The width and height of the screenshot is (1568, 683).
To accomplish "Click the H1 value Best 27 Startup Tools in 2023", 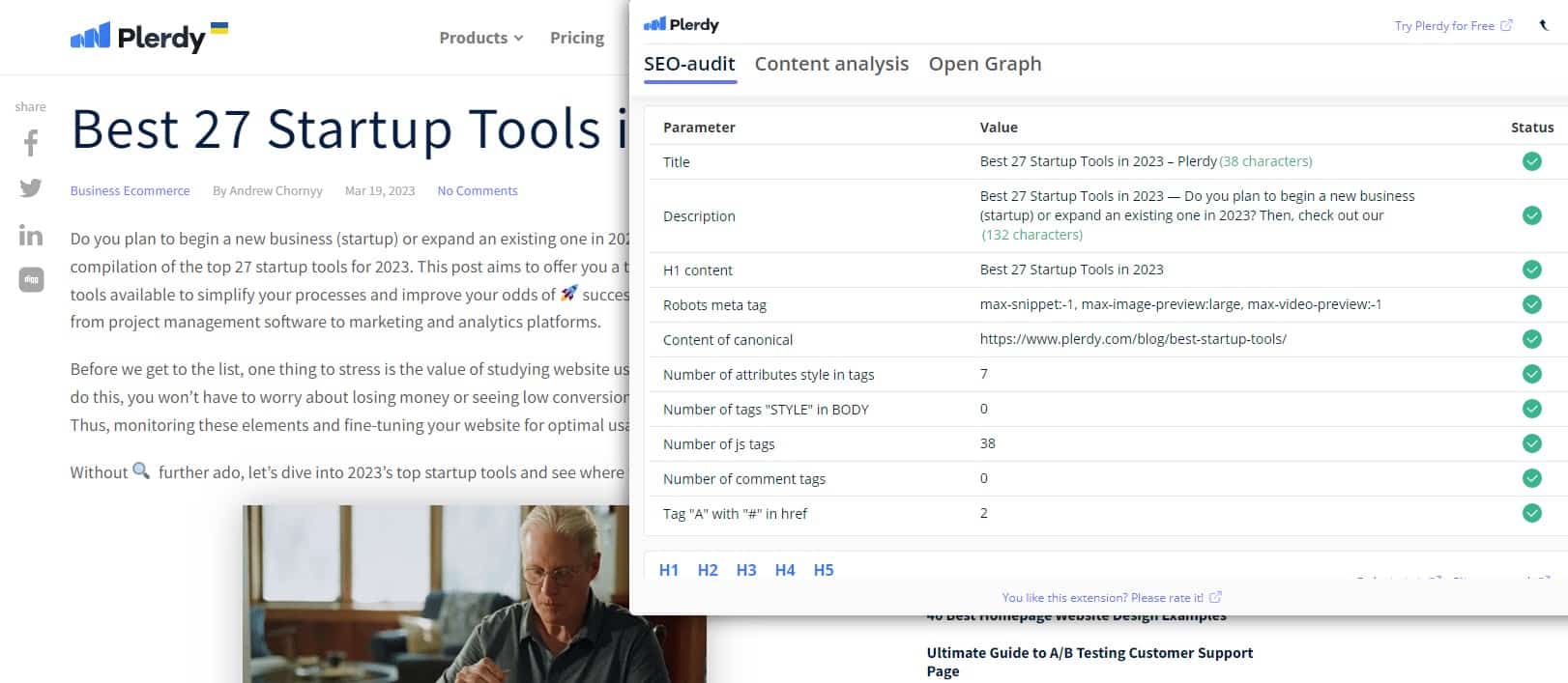I will coord(1072,270).
